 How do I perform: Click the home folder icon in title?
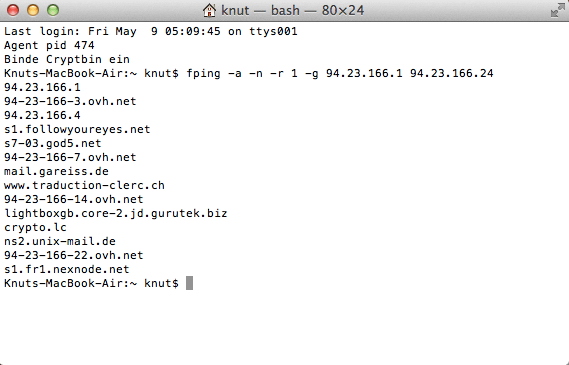(x=209, y=10)
